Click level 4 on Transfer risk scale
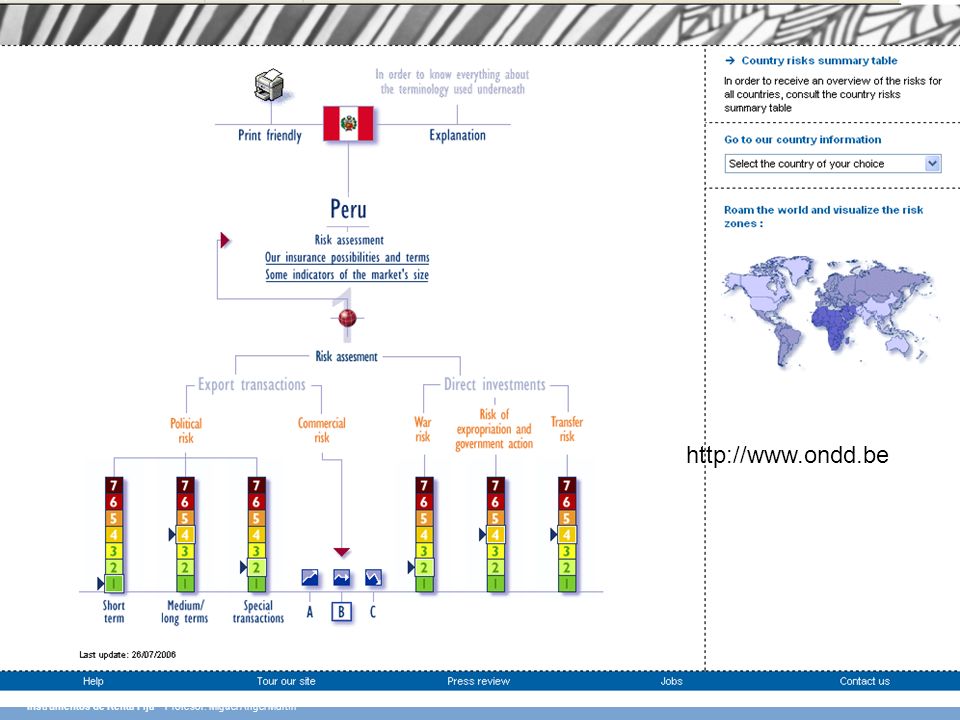This screenshot has width=960, height=720. 567,534
